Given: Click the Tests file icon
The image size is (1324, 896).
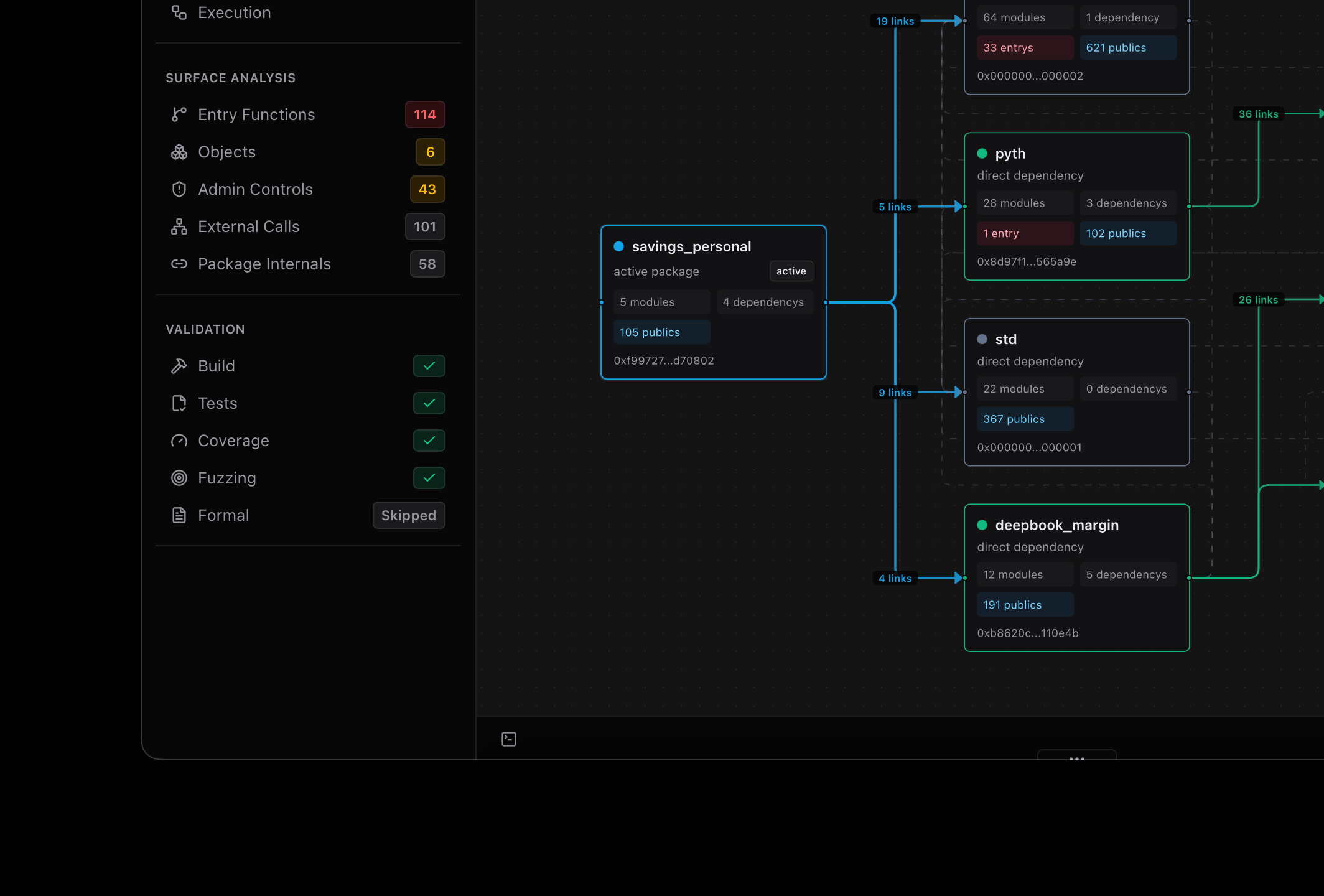Looking at the screenshot, I should [x=179, y=403].
